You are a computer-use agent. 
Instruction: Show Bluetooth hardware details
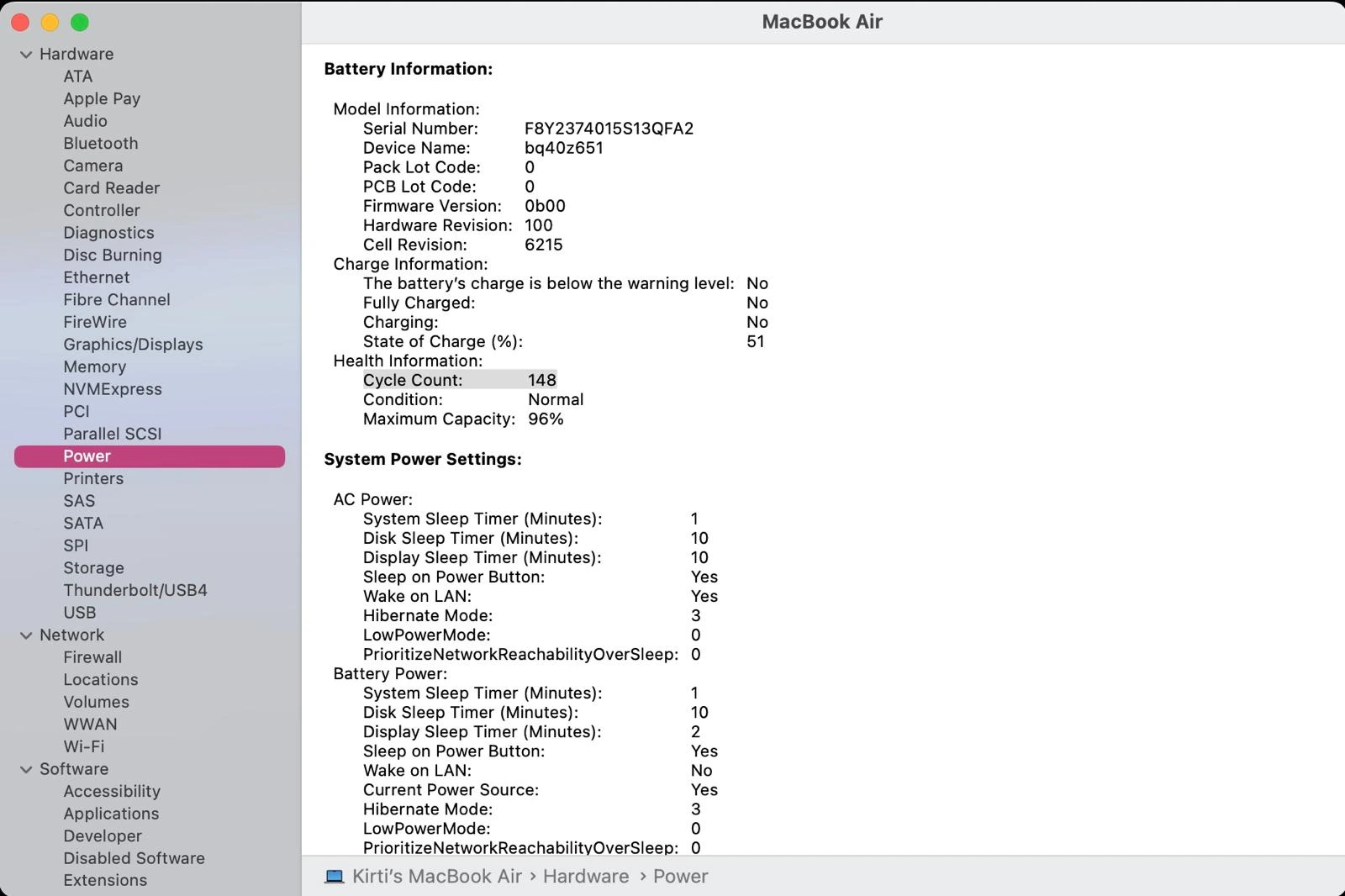click(x=101, y=144)
